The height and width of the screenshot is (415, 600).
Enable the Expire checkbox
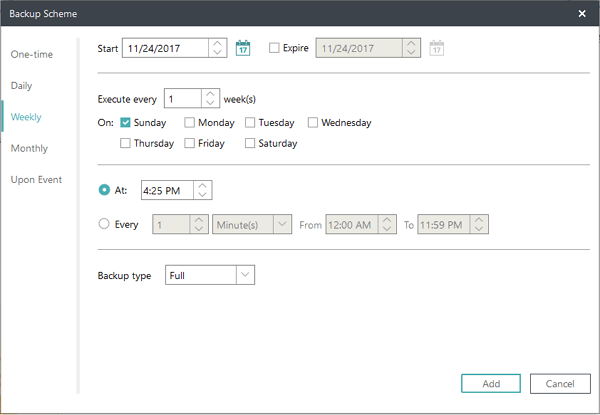pos(274,48)
